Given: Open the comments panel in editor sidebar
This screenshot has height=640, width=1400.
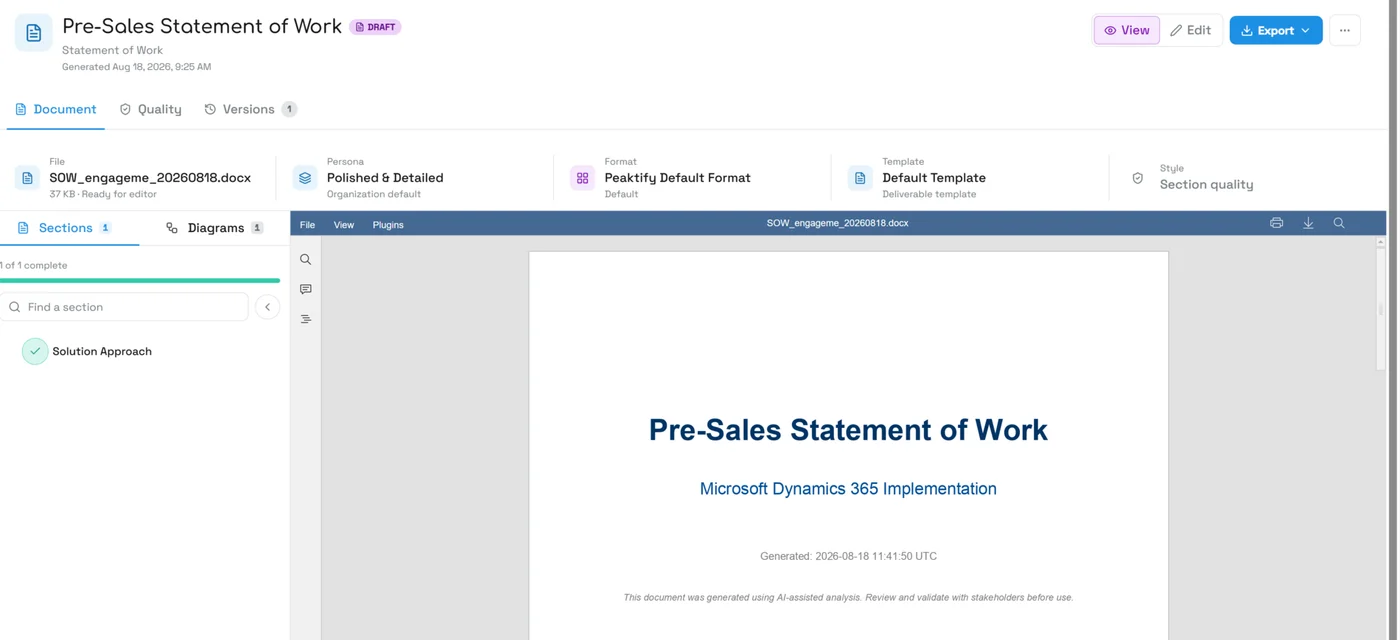Looking at the screenshot, I should 306,289.
